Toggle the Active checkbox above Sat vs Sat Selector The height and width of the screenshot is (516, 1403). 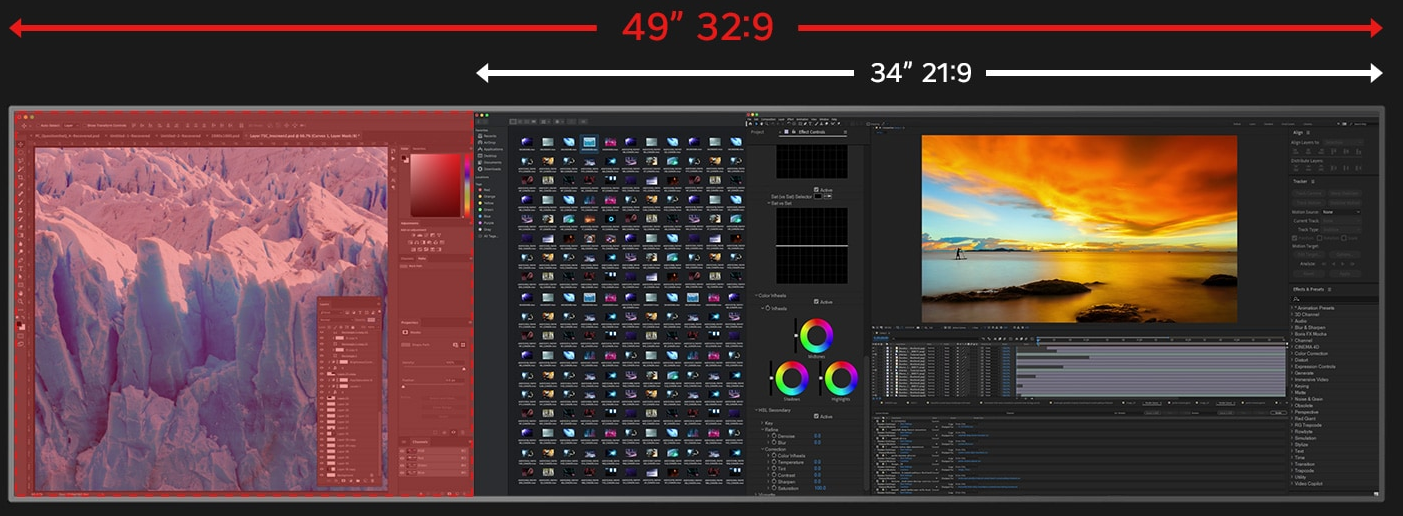point(817,189)
